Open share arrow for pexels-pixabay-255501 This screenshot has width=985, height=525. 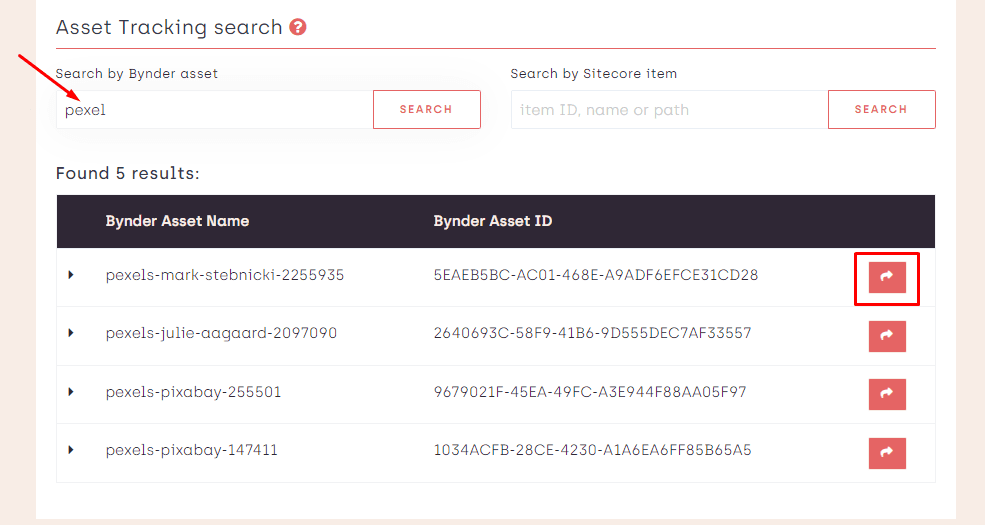pos(887,394)
